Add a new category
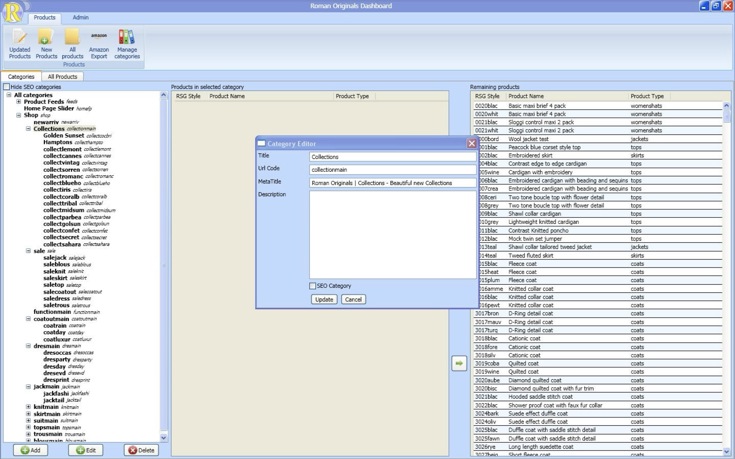Viewport: 735px width, 459px height. coord(30,450)
